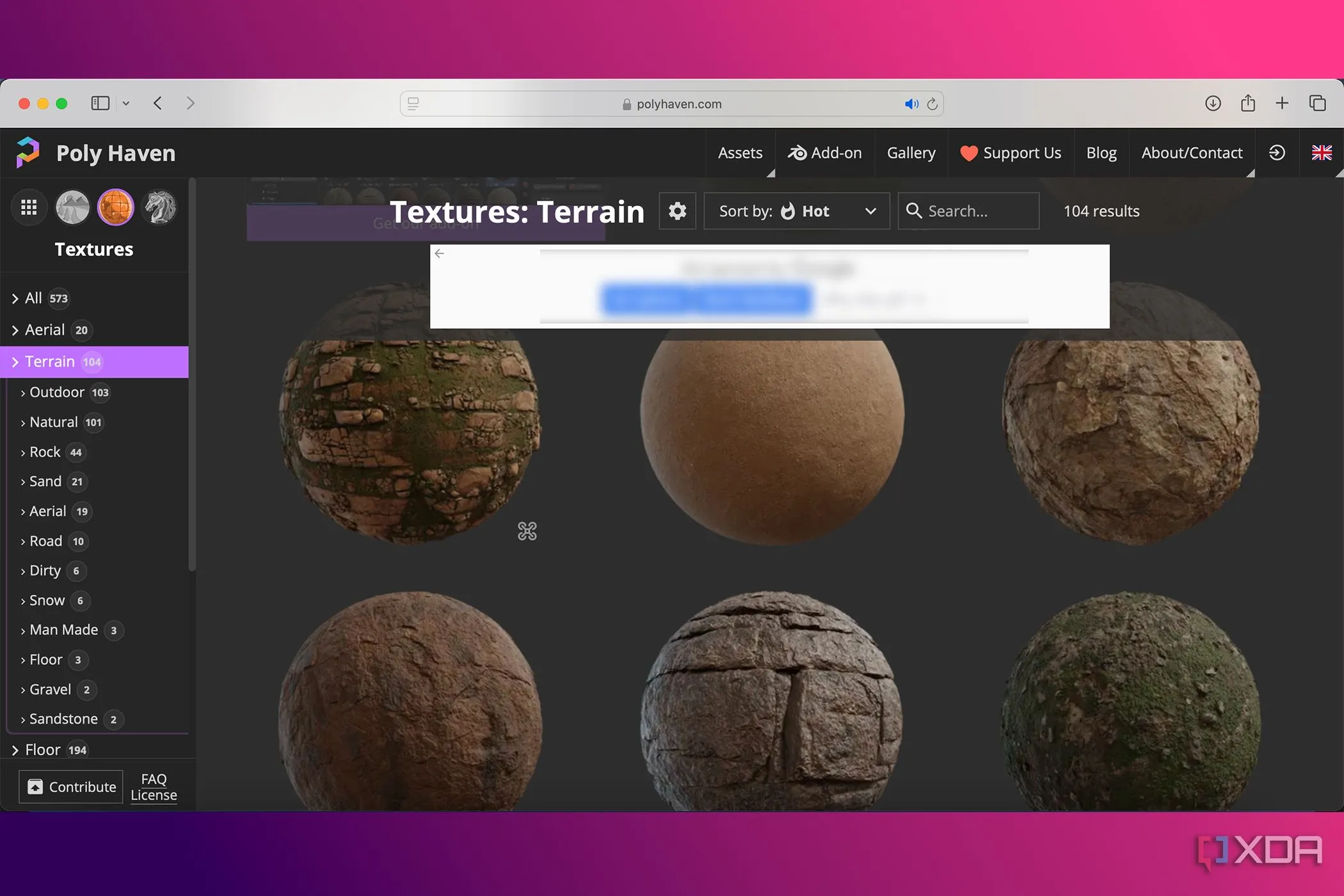Open the Assets menu
The width and height of the screenshot is (1344, 896).
[740, 153]
